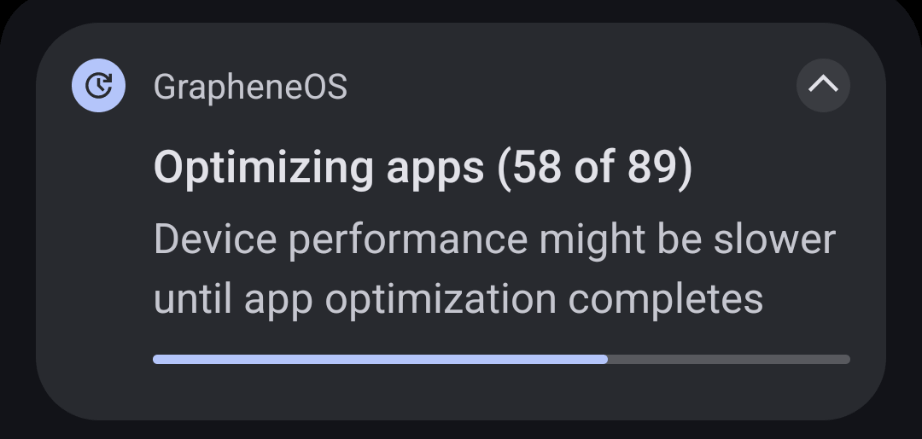Tap the GrapheneOS app name label
Screen dimensions: 922x439
coord(250,87)
